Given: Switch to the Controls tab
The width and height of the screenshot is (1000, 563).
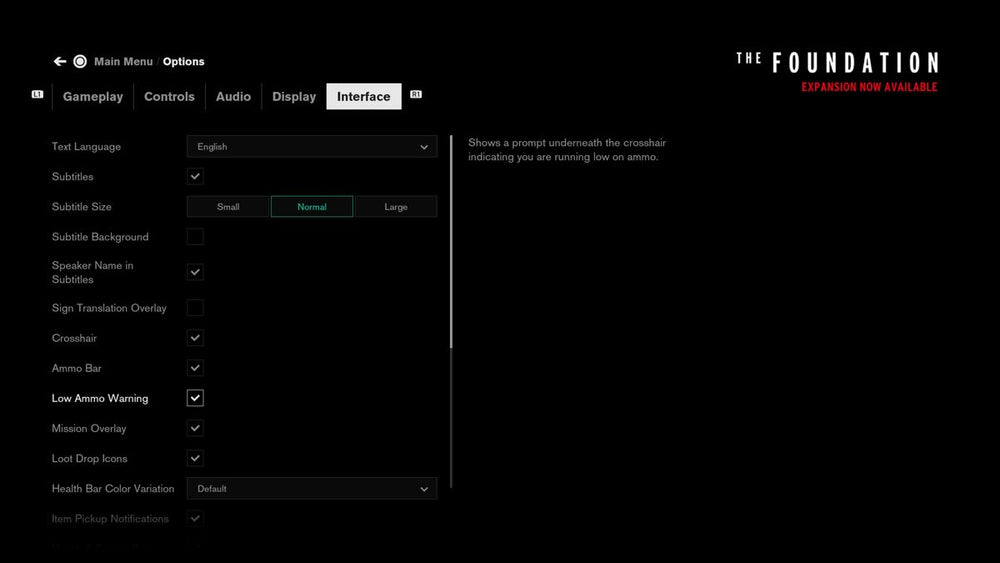Looking at the screenshot, I should [169, 96].
